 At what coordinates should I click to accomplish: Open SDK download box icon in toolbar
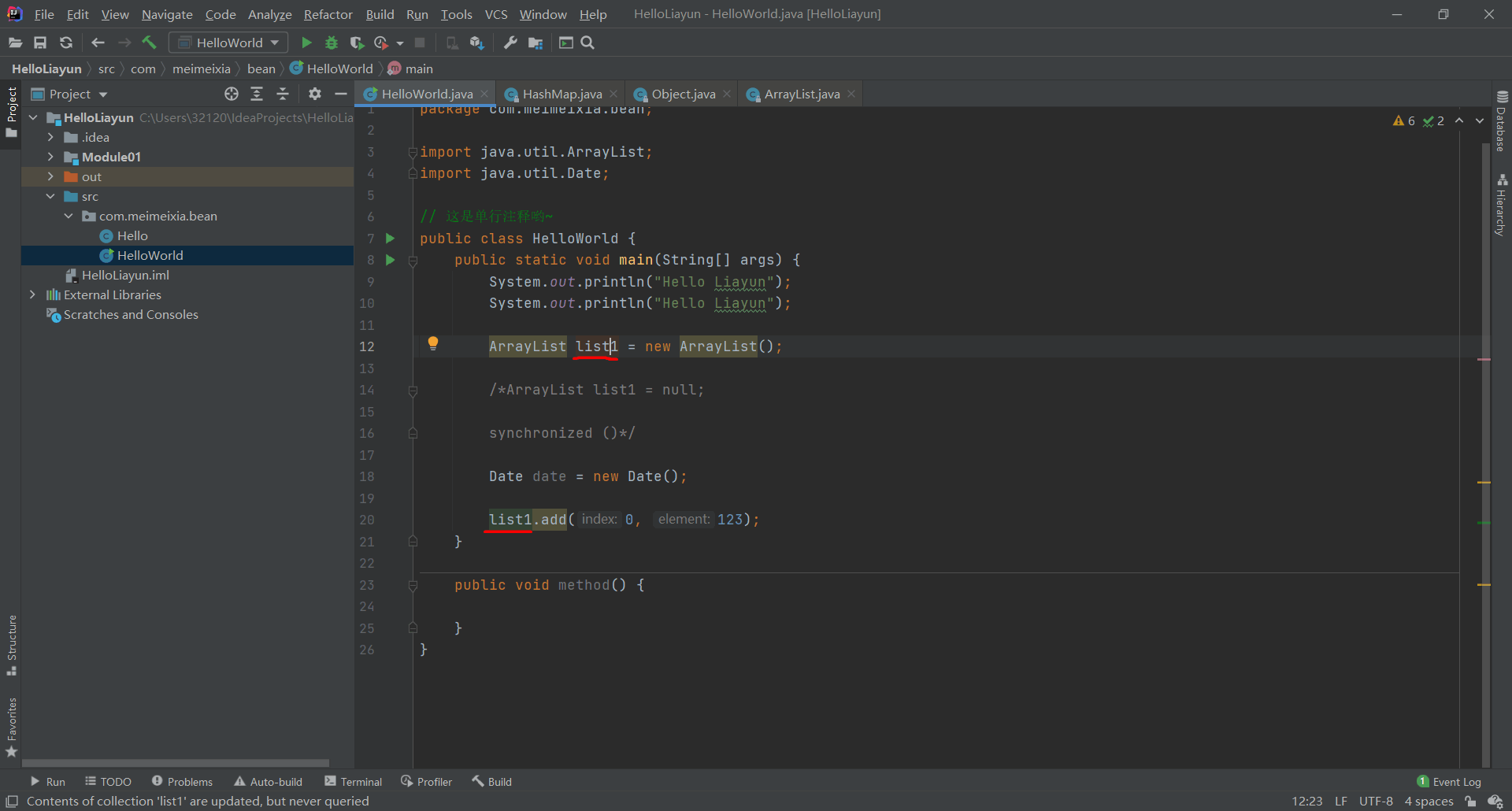pyautogui.click(x=476, y=43)
